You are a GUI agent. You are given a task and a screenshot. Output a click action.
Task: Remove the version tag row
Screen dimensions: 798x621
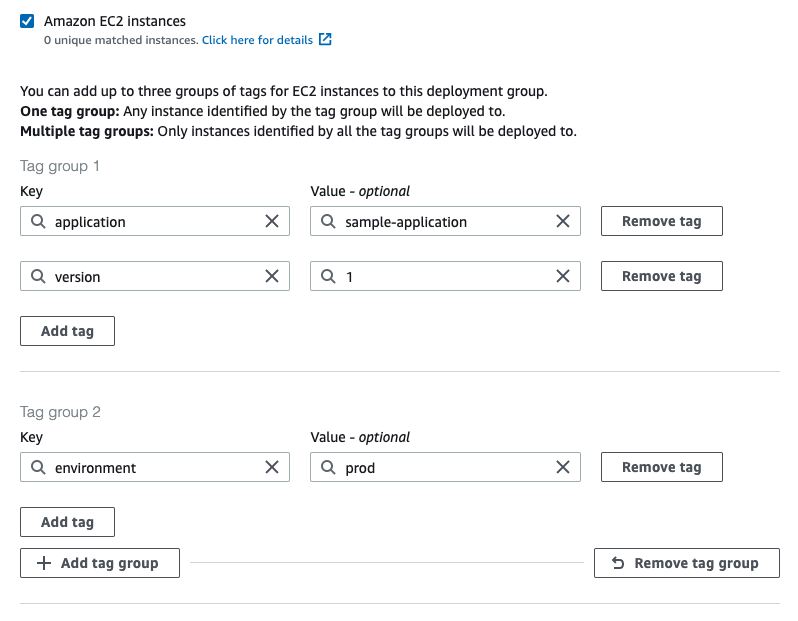[x=661, y=276]
